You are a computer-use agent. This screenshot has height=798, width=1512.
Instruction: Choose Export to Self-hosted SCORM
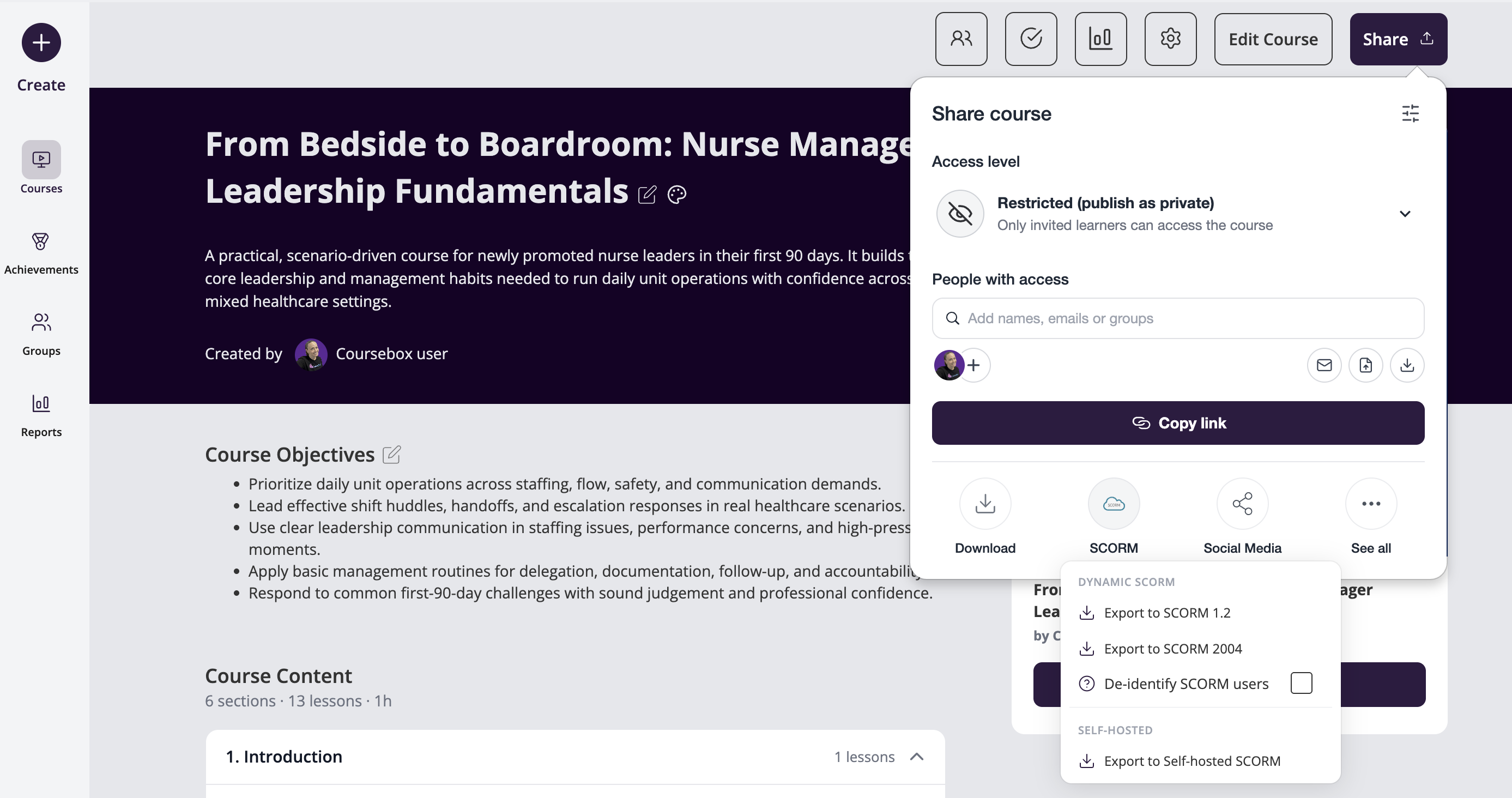click(x=1192, y=761)
